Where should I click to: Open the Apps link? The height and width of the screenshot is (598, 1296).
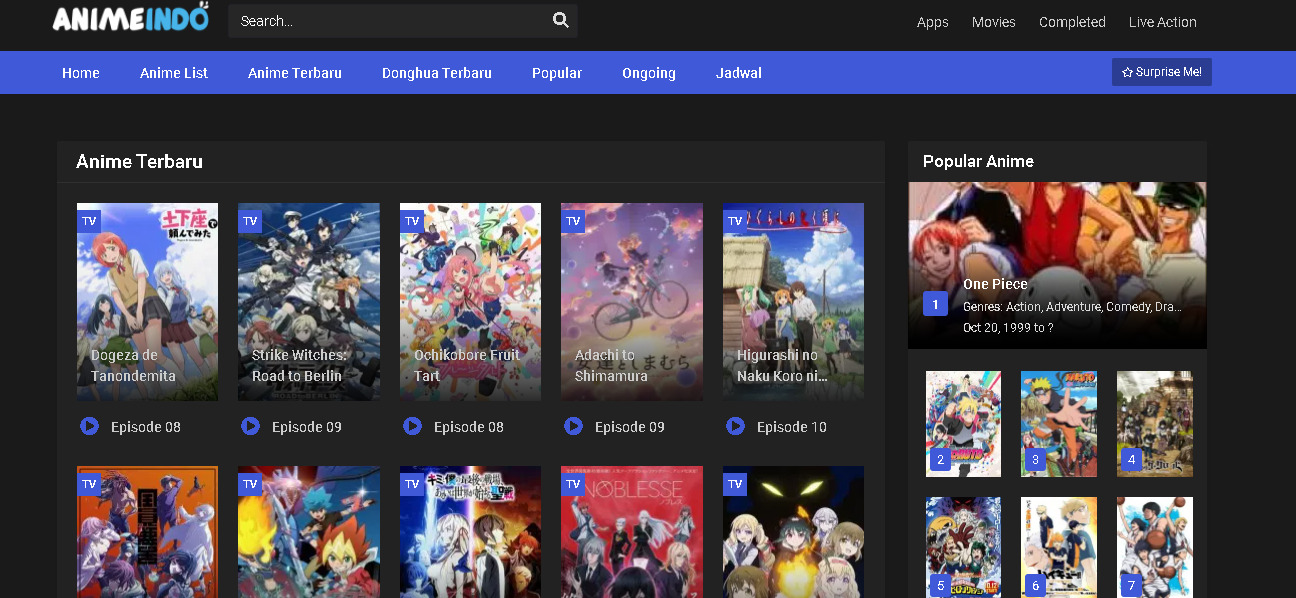click(933, 22)
